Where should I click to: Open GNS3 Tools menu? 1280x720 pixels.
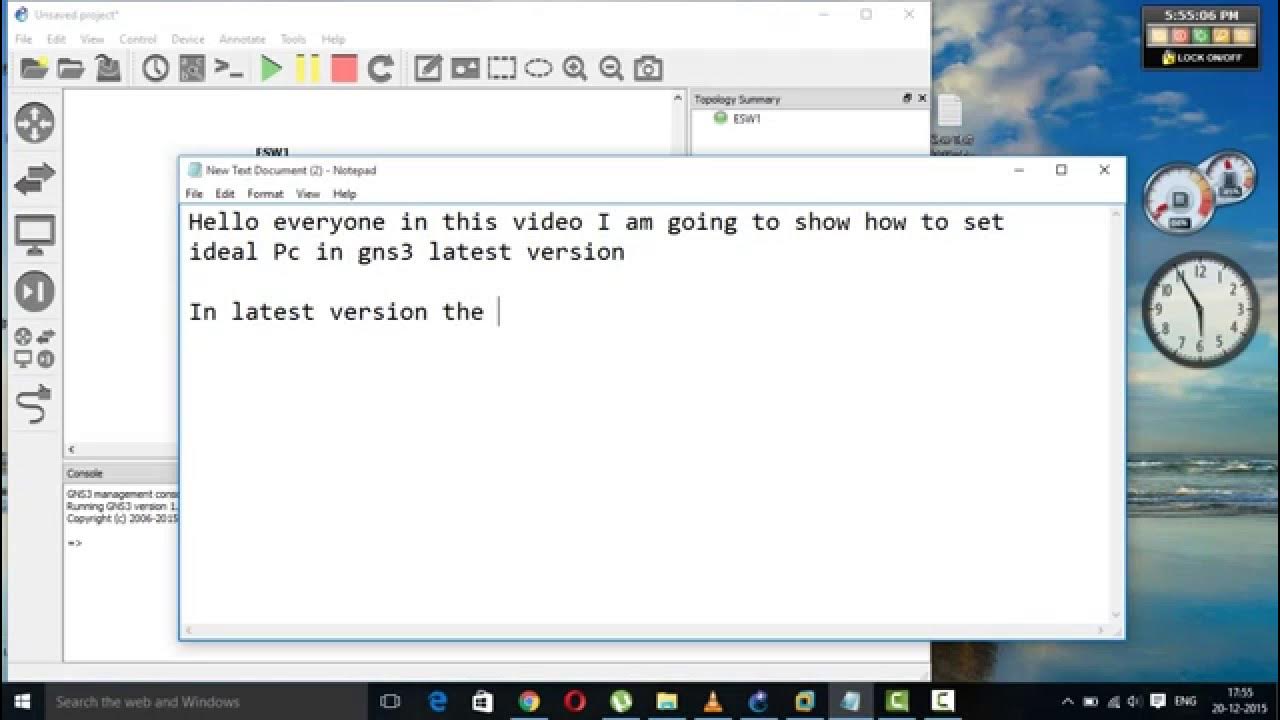293,39
